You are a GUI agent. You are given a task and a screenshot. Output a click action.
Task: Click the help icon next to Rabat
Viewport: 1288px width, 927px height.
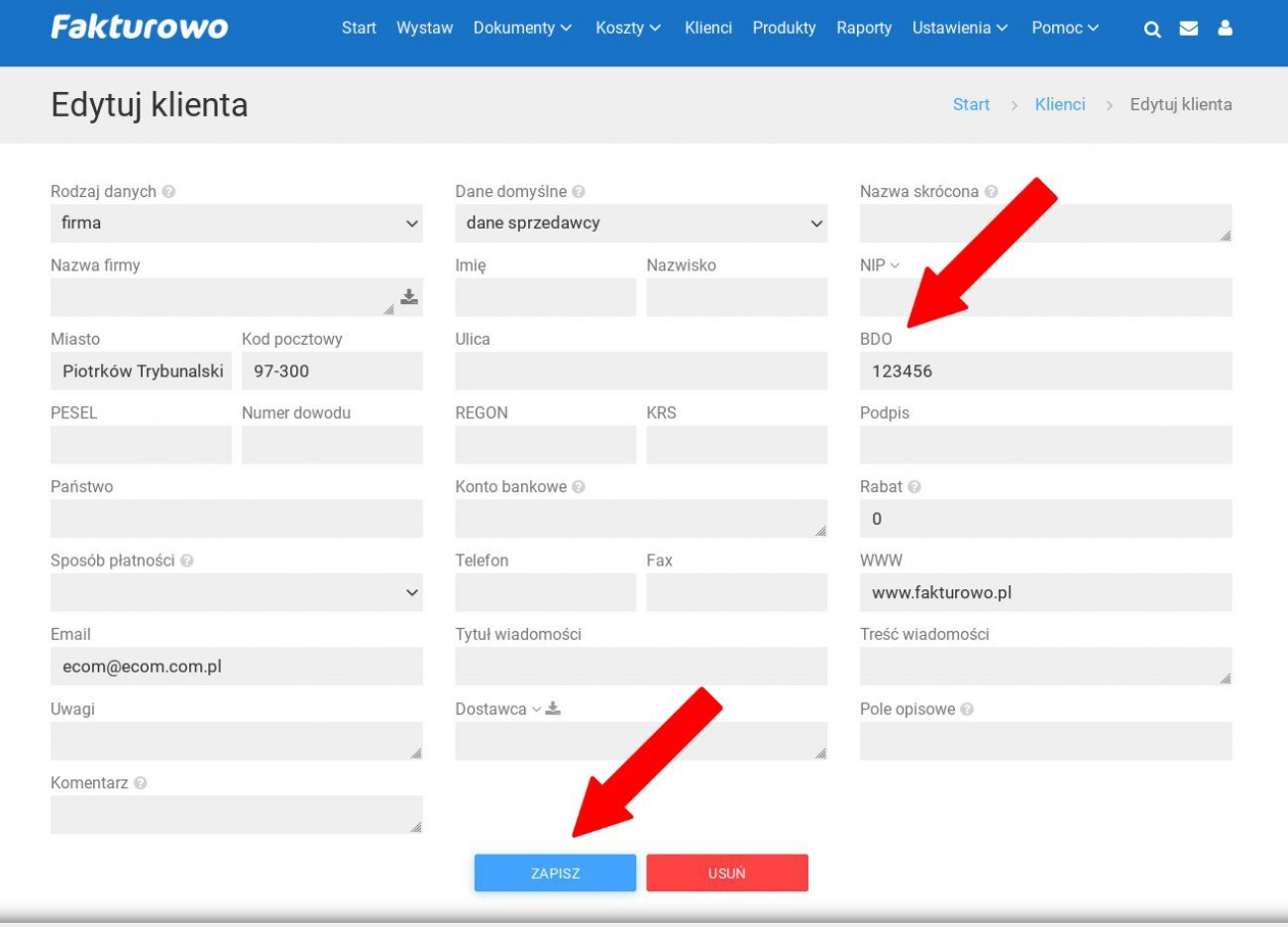(914, 487)
